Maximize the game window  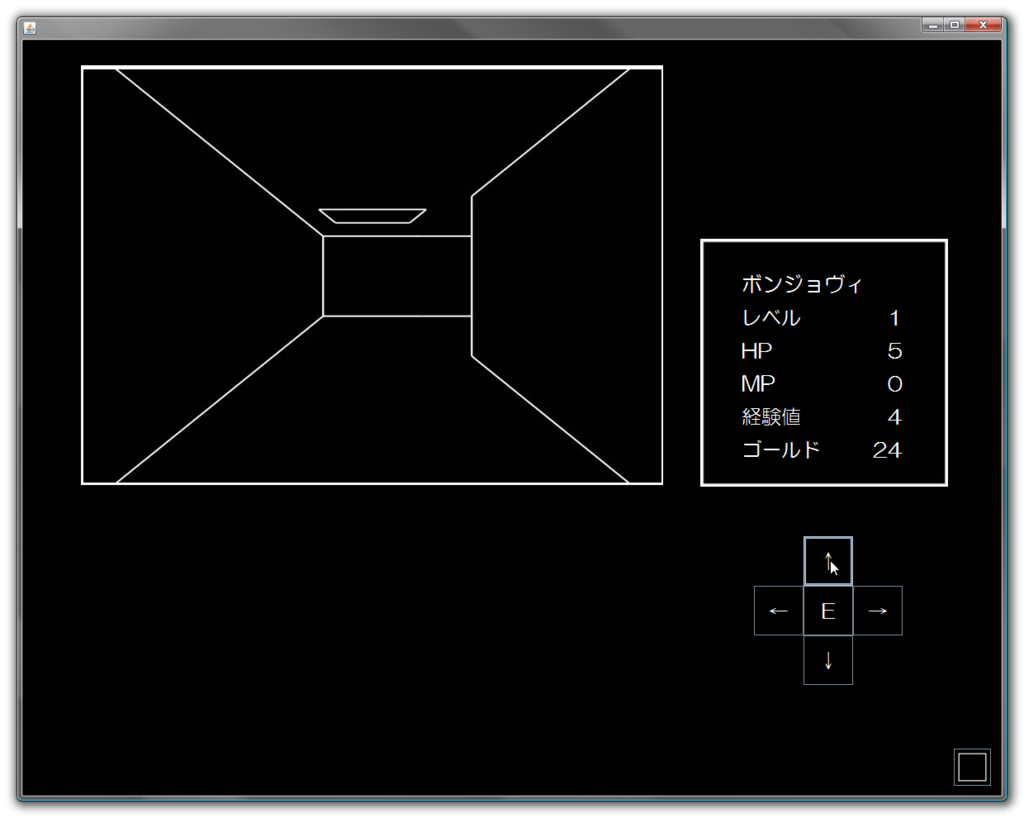pyautogui.click(x=954, y=25)
